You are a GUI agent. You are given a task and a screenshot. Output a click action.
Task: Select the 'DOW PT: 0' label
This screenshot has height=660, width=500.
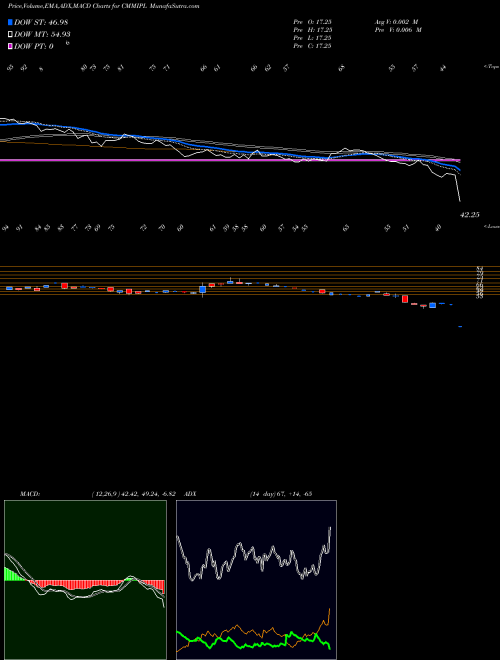point(34,46)
